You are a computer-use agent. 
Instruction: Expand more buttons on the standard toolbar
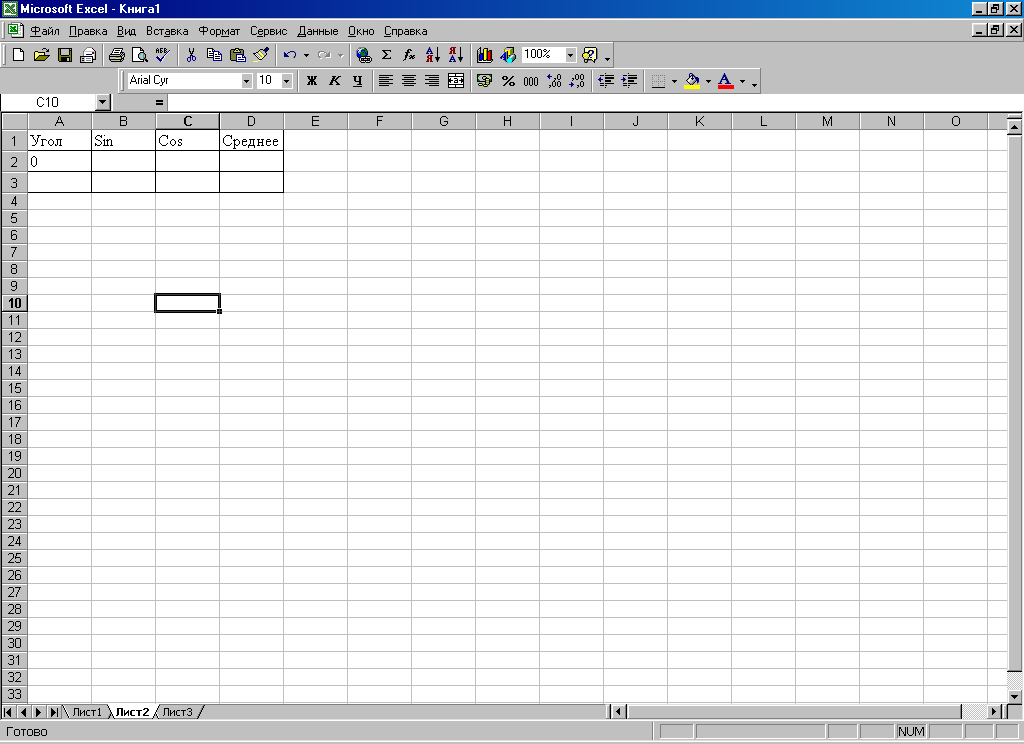coord(607,57)
